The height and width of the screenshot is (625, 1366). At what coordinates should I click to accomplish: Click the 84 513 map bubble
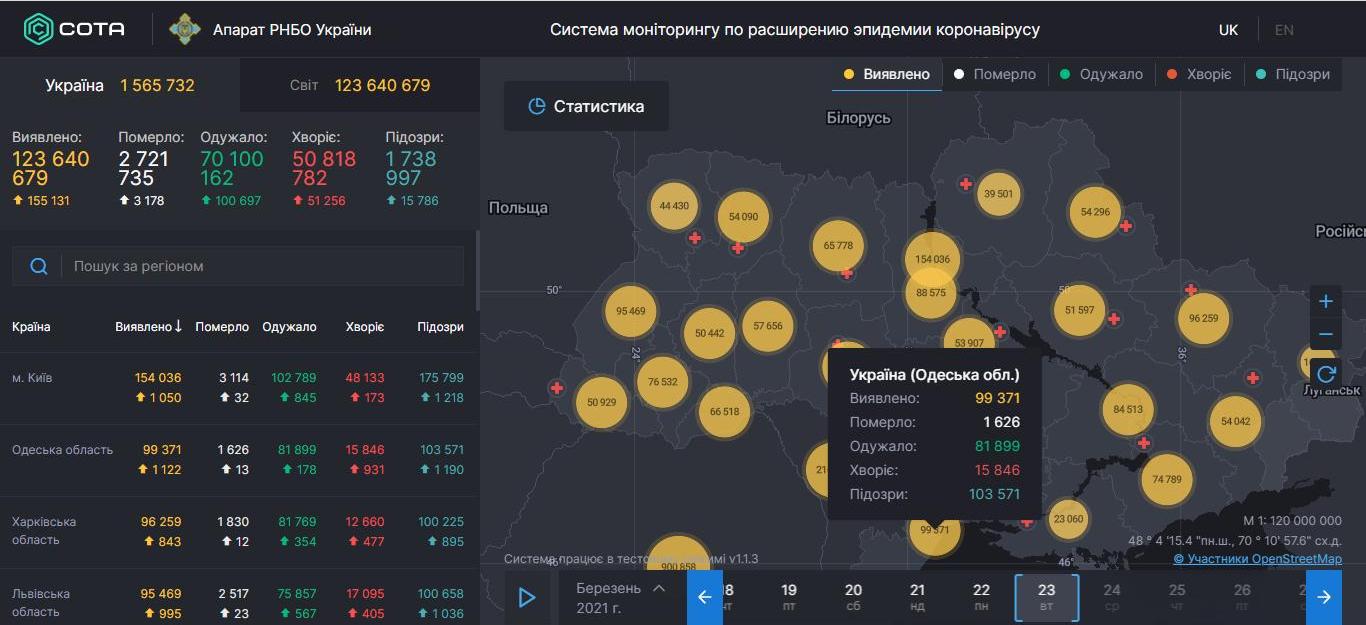[x=1127, y=409]
